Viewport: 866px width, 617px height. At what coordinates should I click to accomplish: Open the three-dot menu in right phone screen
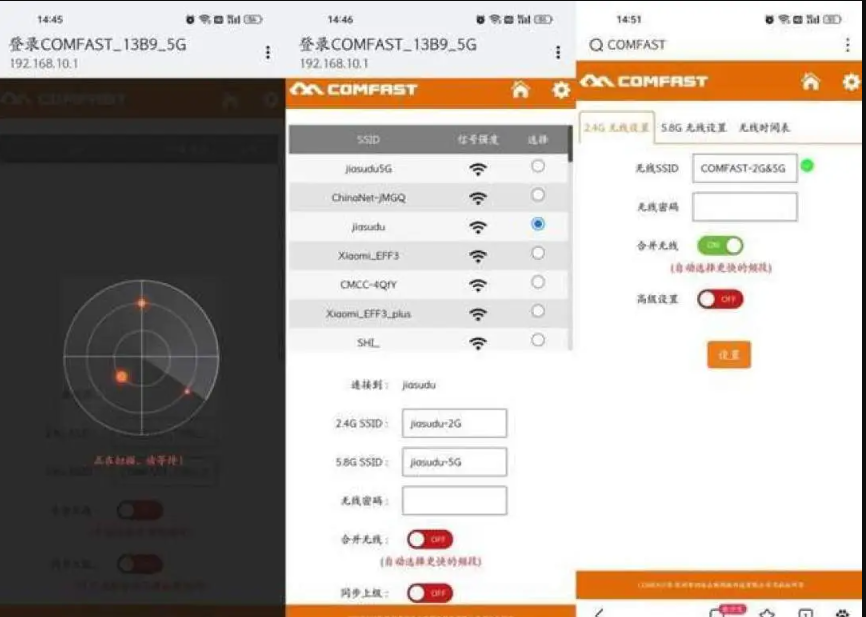tap(847, 45)
